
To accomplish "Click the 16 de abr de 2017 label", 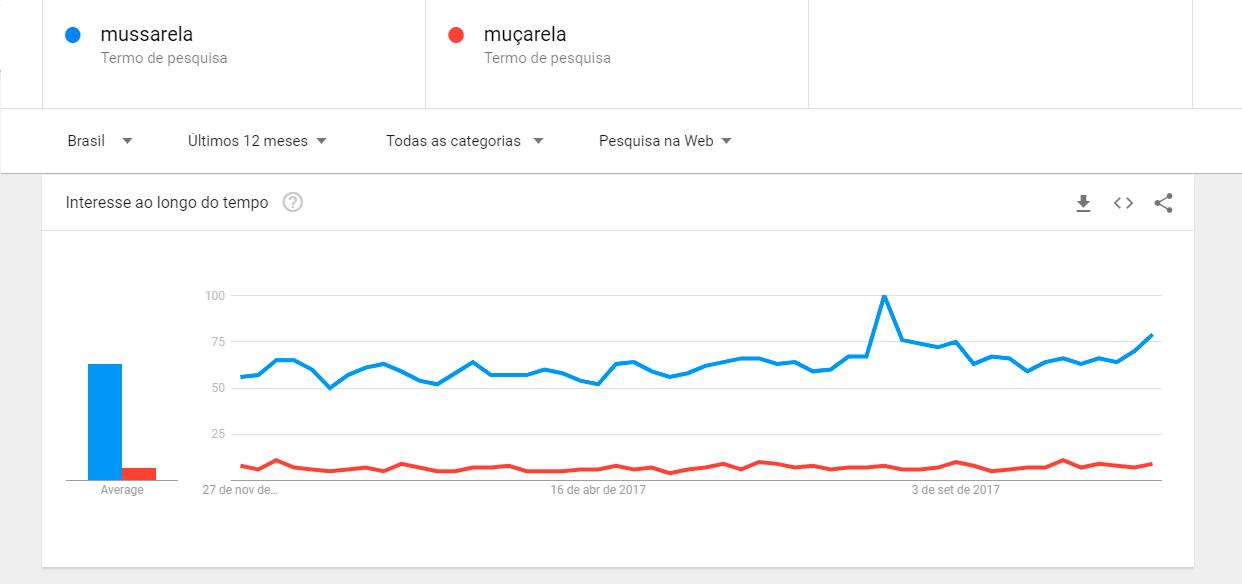I will coord(599,490).
